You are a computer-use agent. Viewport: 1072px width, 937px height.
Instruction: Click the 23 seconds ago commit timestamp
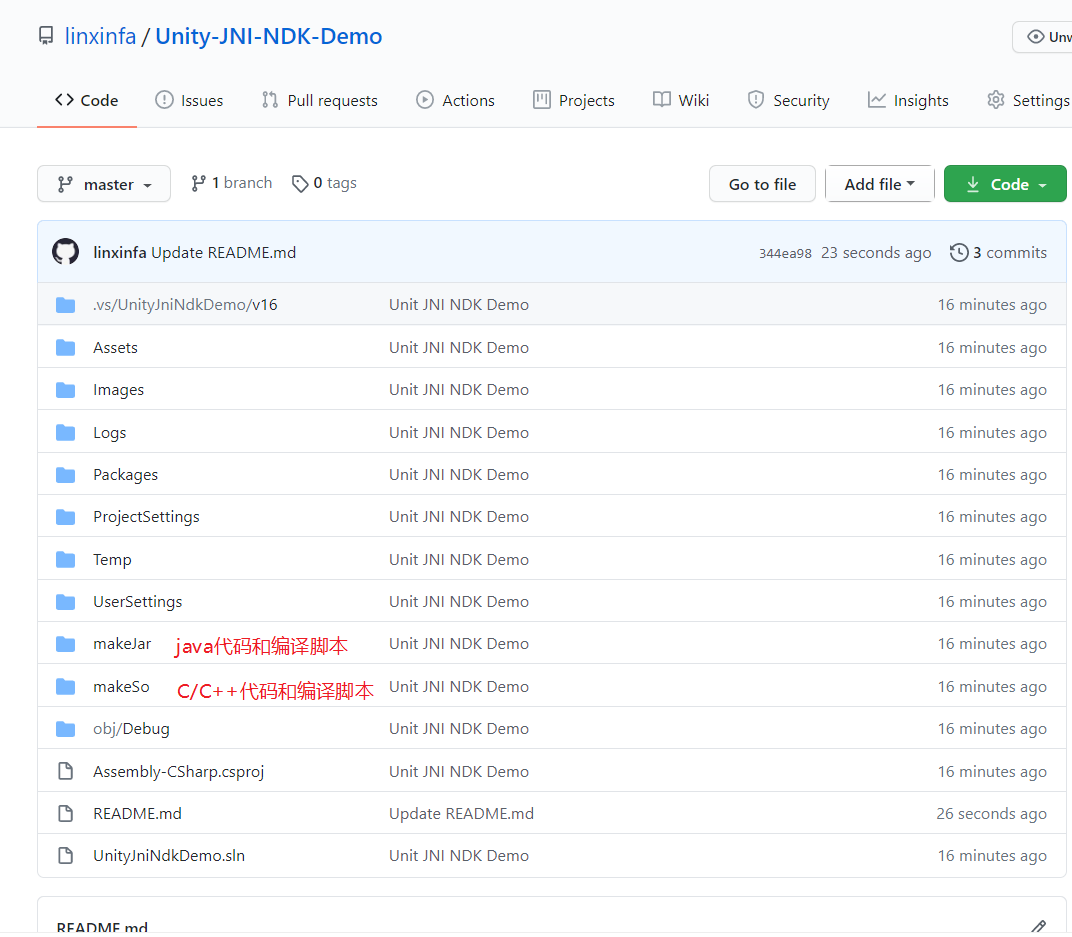point(876,253)
